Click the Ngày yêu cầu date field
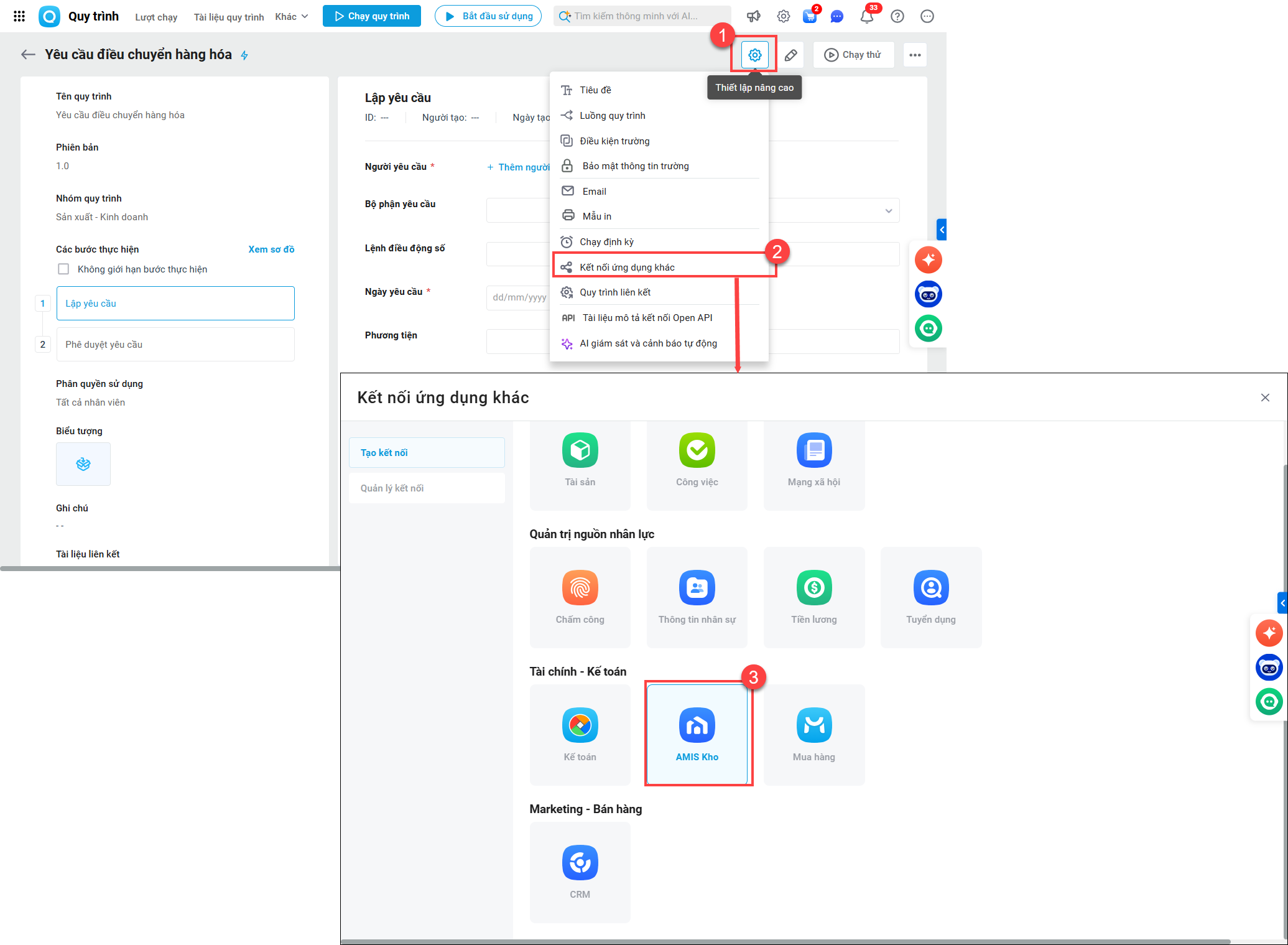This screenshot has height=945, width=1288. pyautogui.click(x=518, y=297)
